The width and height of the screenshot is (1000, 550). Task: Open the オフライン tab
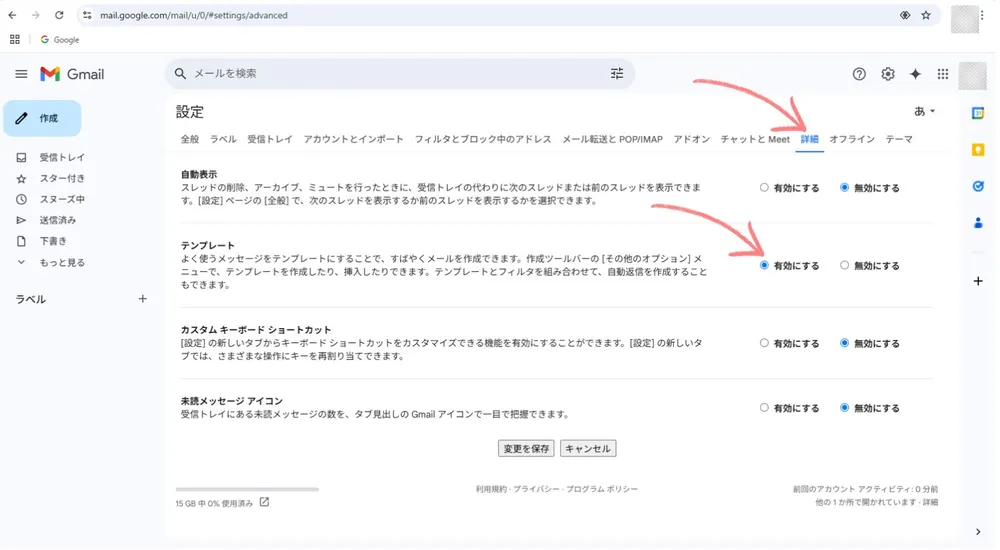852,139
